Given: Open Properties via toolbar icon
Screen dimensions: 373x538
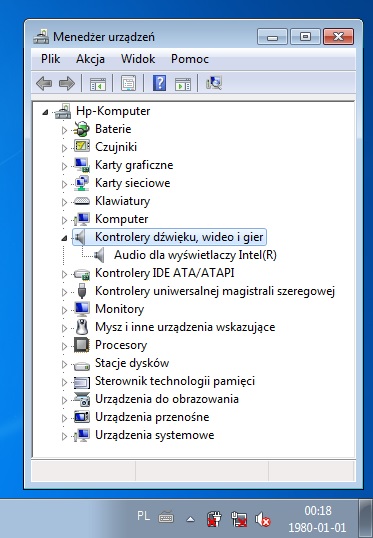Looking at the screenshot, I should click(x=128, y=83).
